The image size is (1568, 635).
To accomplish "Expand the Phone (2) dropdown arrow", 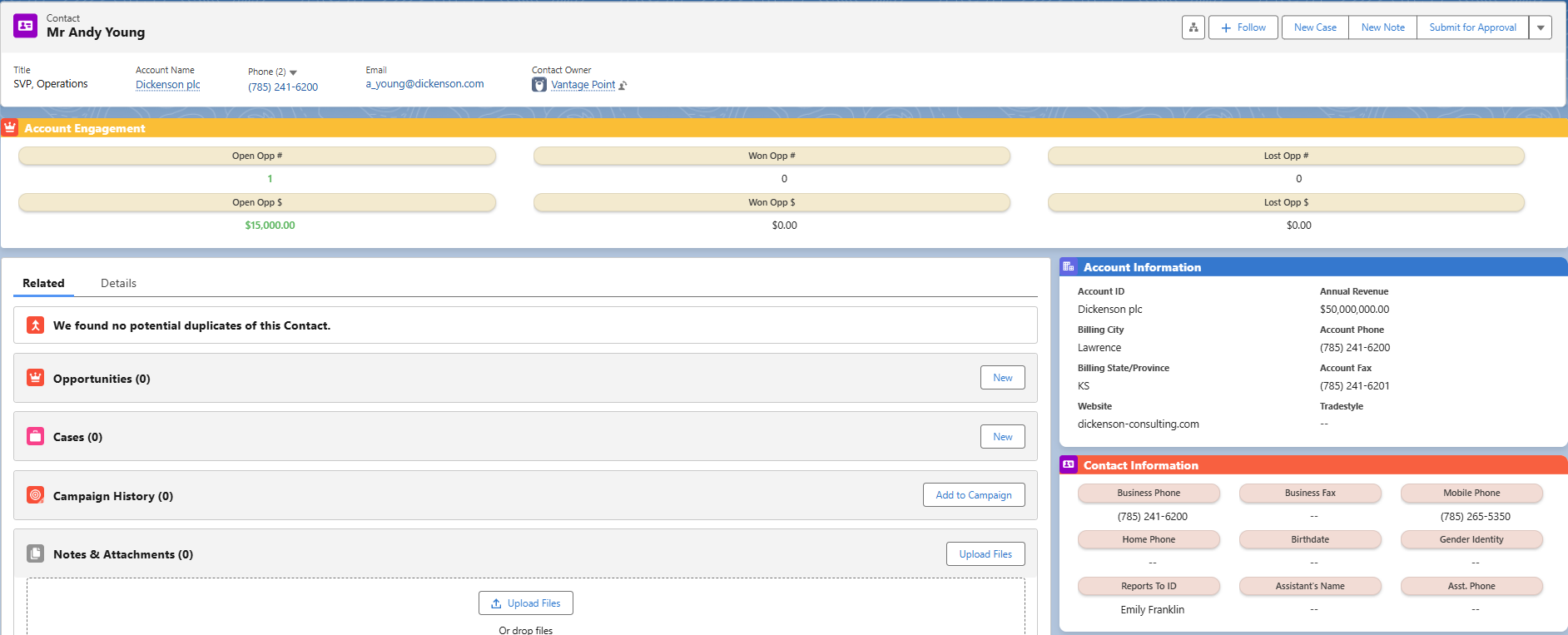I will pyautogui.click(x=293, y=72).
